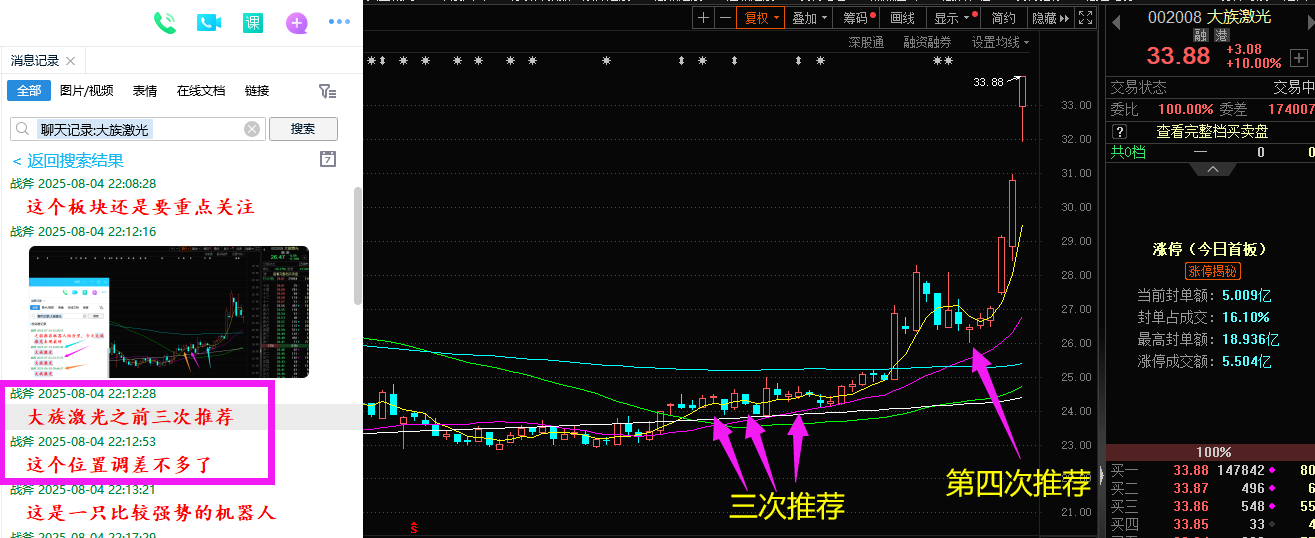Viewport: 1315px width, 538px height.
Task: Click the 买三 price 33.86 row
Action: coord(1210,506)
